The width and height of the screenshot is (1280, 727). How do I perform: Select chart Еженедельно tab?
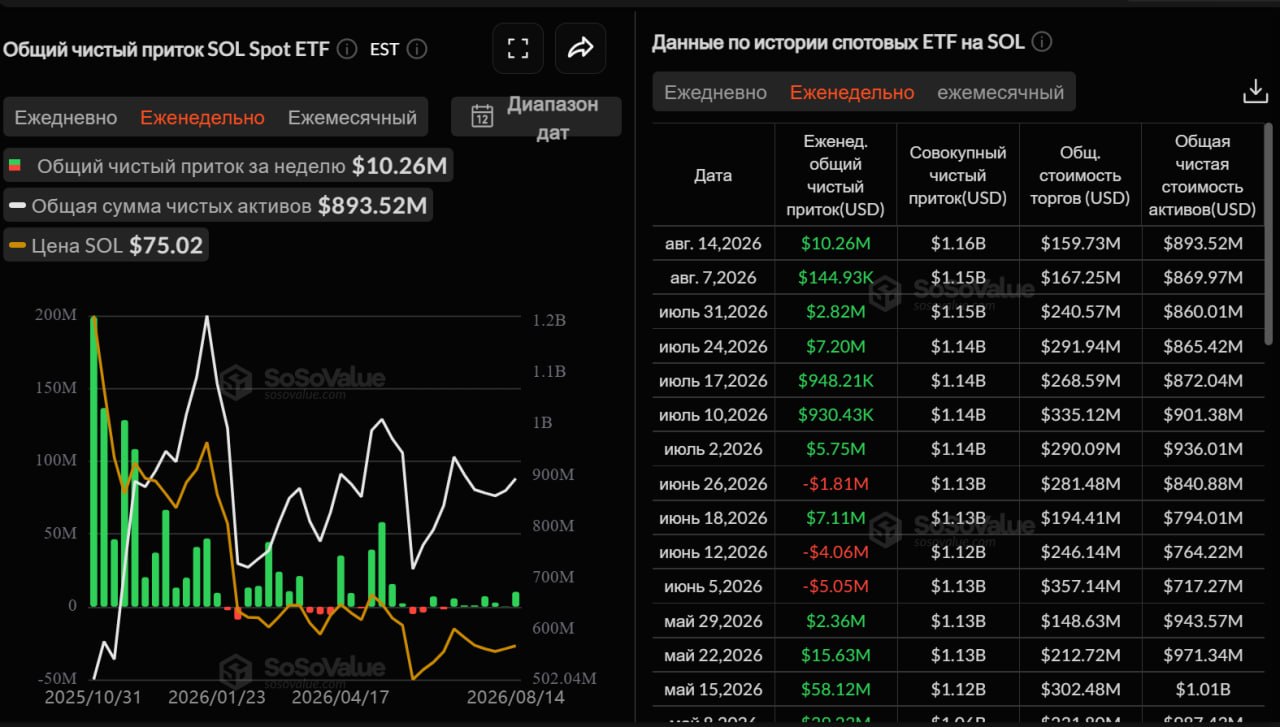[x=202, y=117]
